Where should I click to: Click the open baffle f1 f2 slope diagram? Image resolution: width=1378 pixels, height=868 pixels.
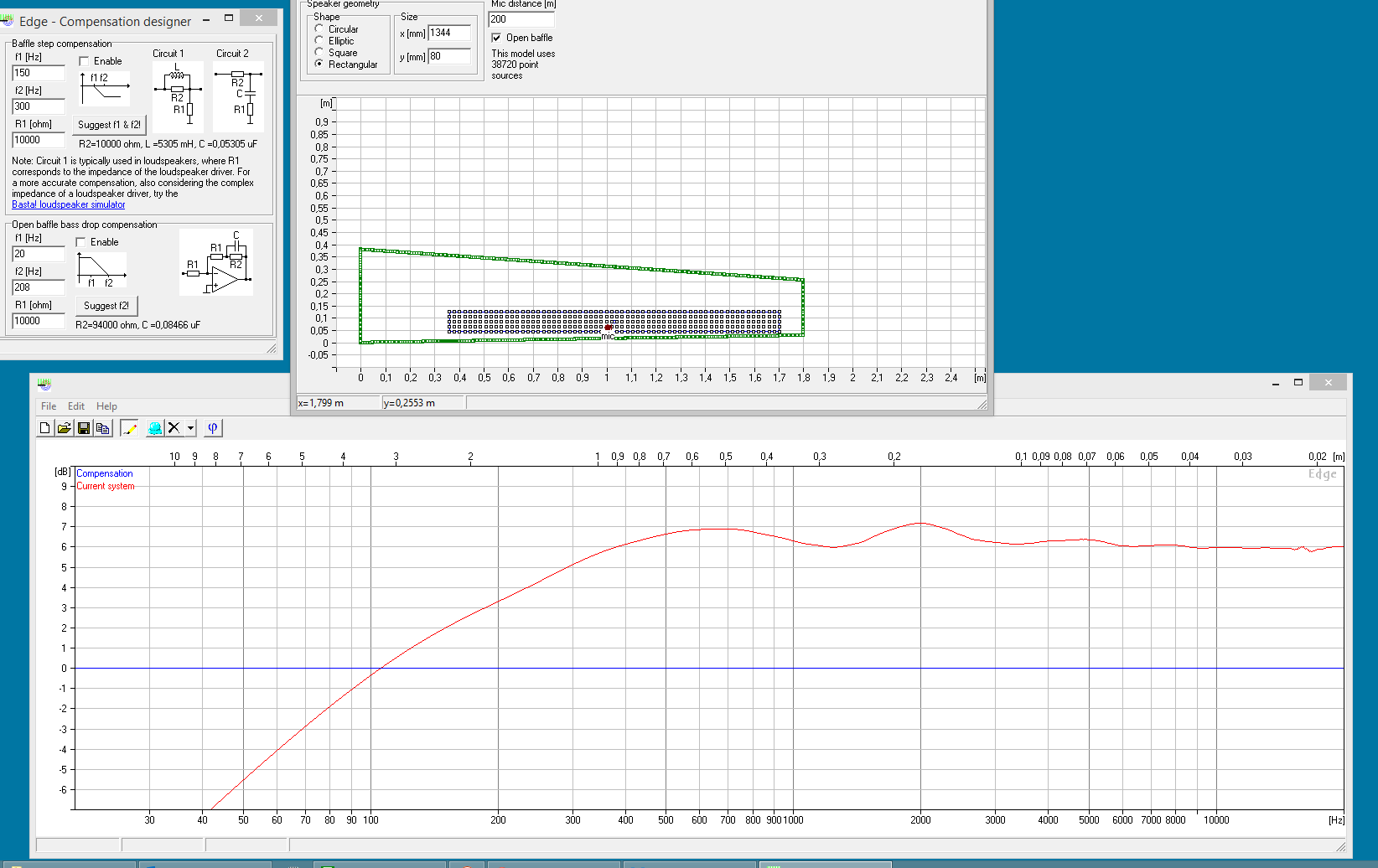[101, 270]
